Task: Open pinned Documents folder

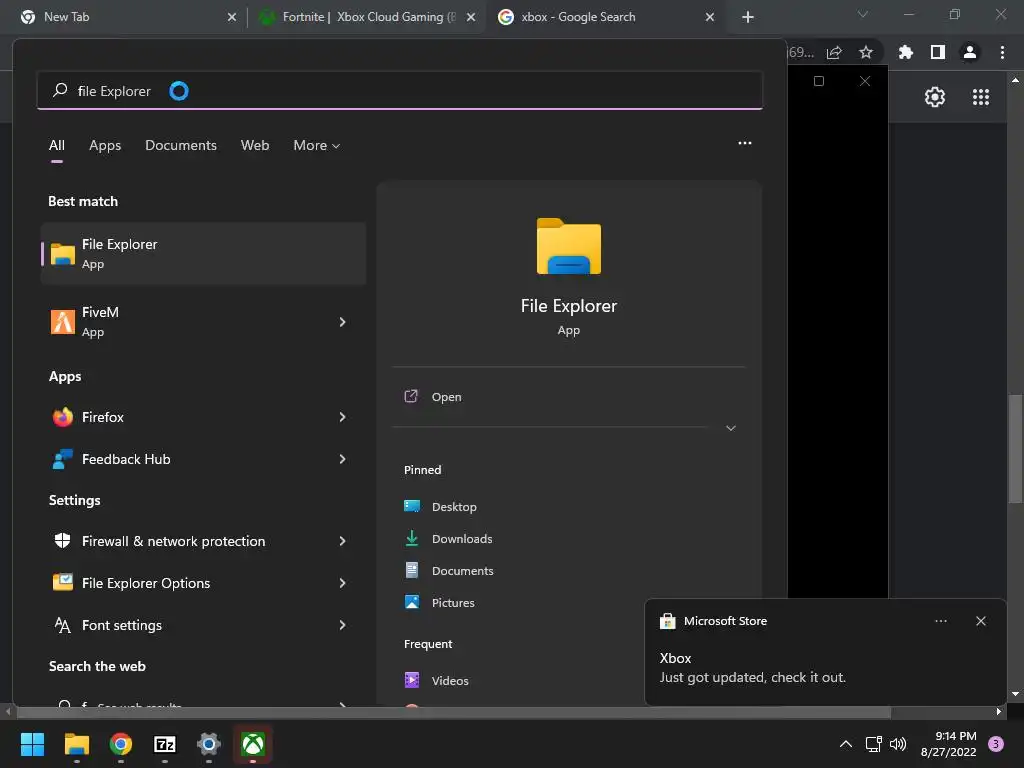Action: 449,571
